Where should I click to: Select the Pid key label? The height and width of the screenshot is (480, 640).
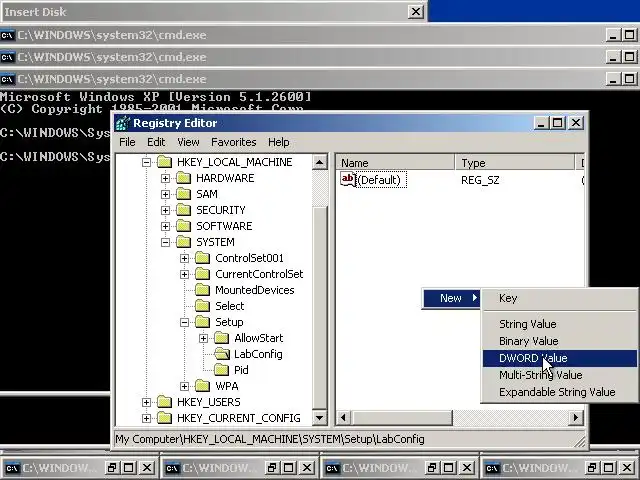pyautogui.click(x=241, y=370)
